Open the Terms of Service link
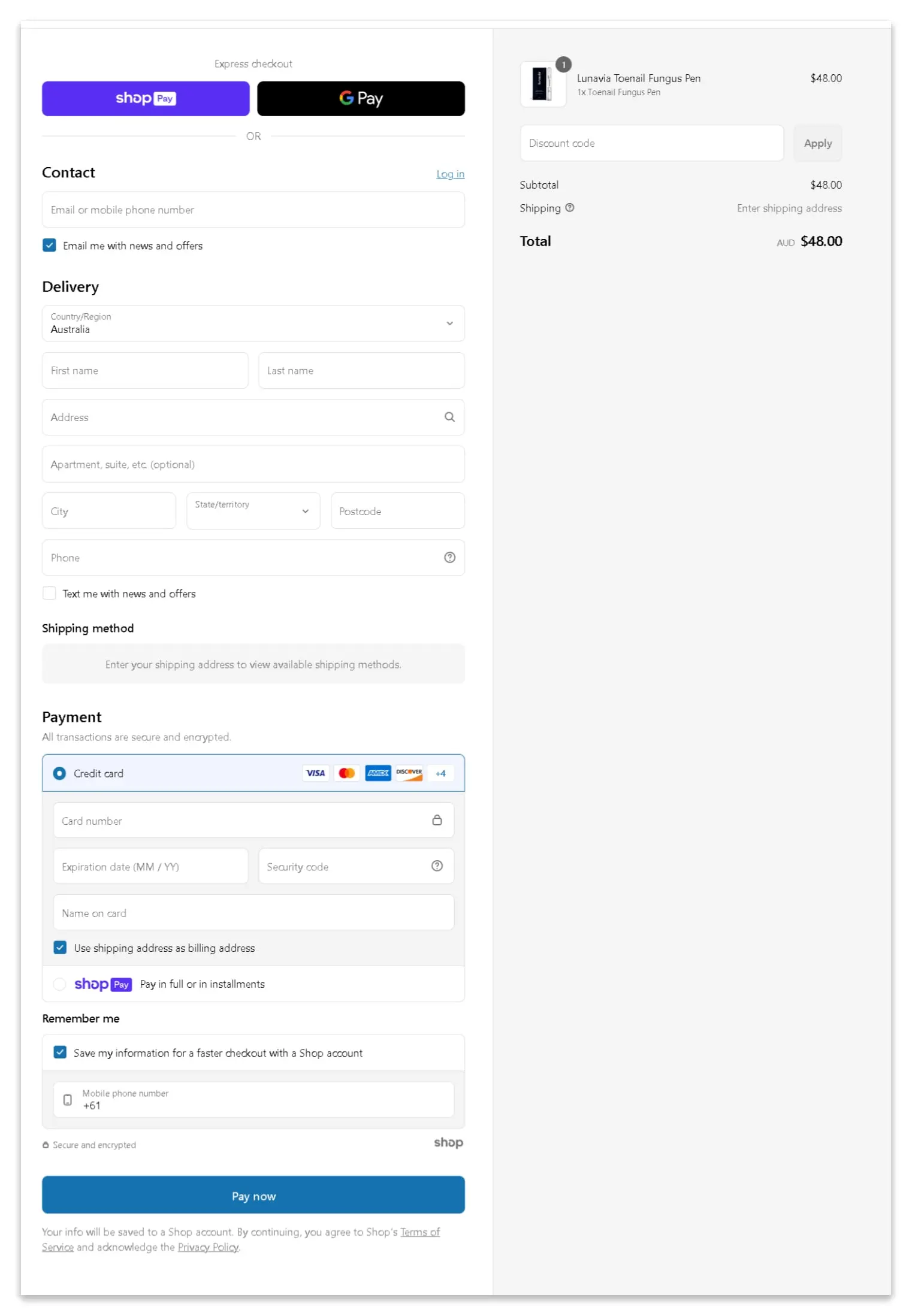The width and height of the screenshot is (912, 1316). 420,1232
